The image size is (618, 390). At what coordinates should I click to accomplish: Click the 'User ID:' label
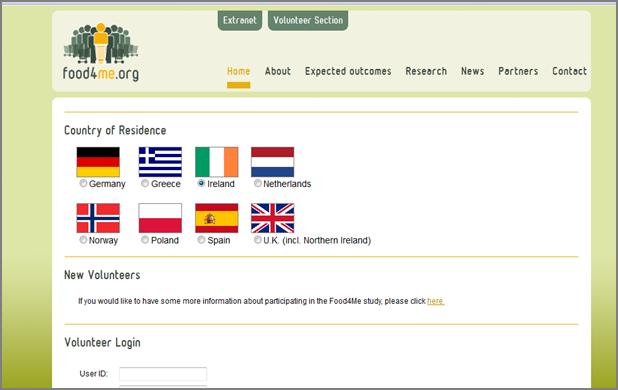point(94,374)
